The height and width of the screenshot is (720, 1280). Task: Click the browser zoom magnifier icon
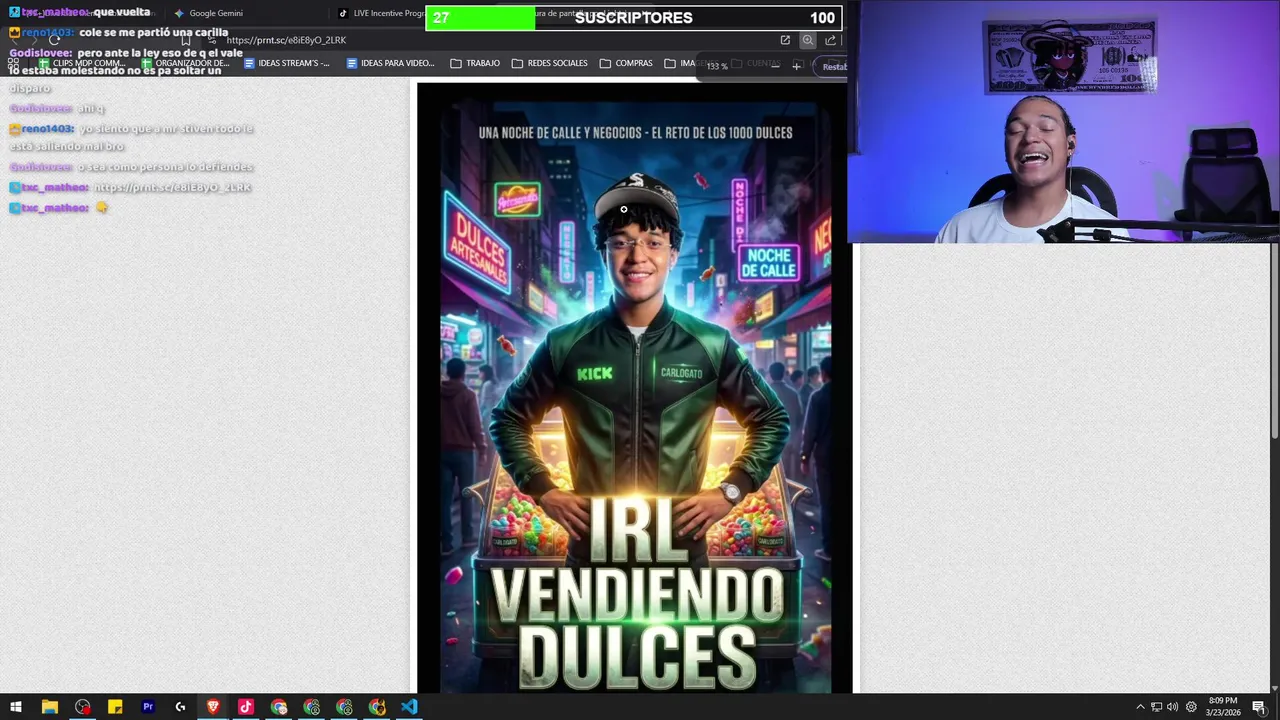[x=807, y=40]
